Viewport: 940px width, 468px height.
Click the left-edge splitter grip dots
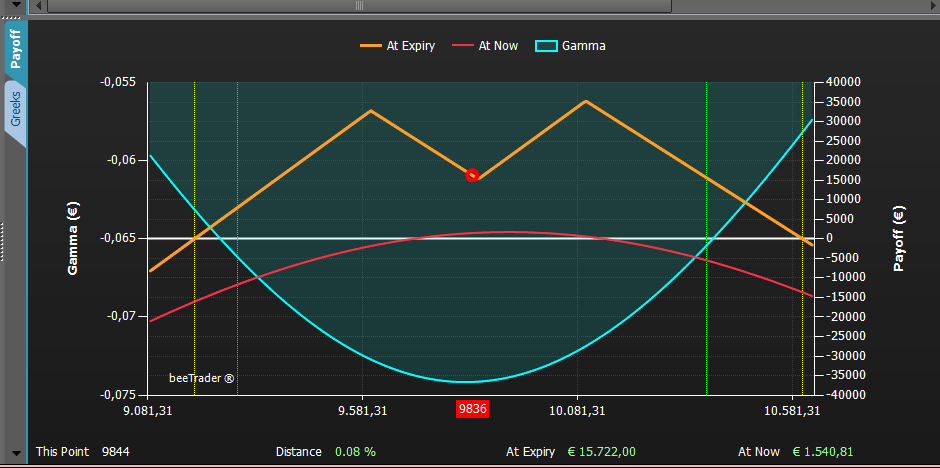pyautogui.click(x=2, y=241)
